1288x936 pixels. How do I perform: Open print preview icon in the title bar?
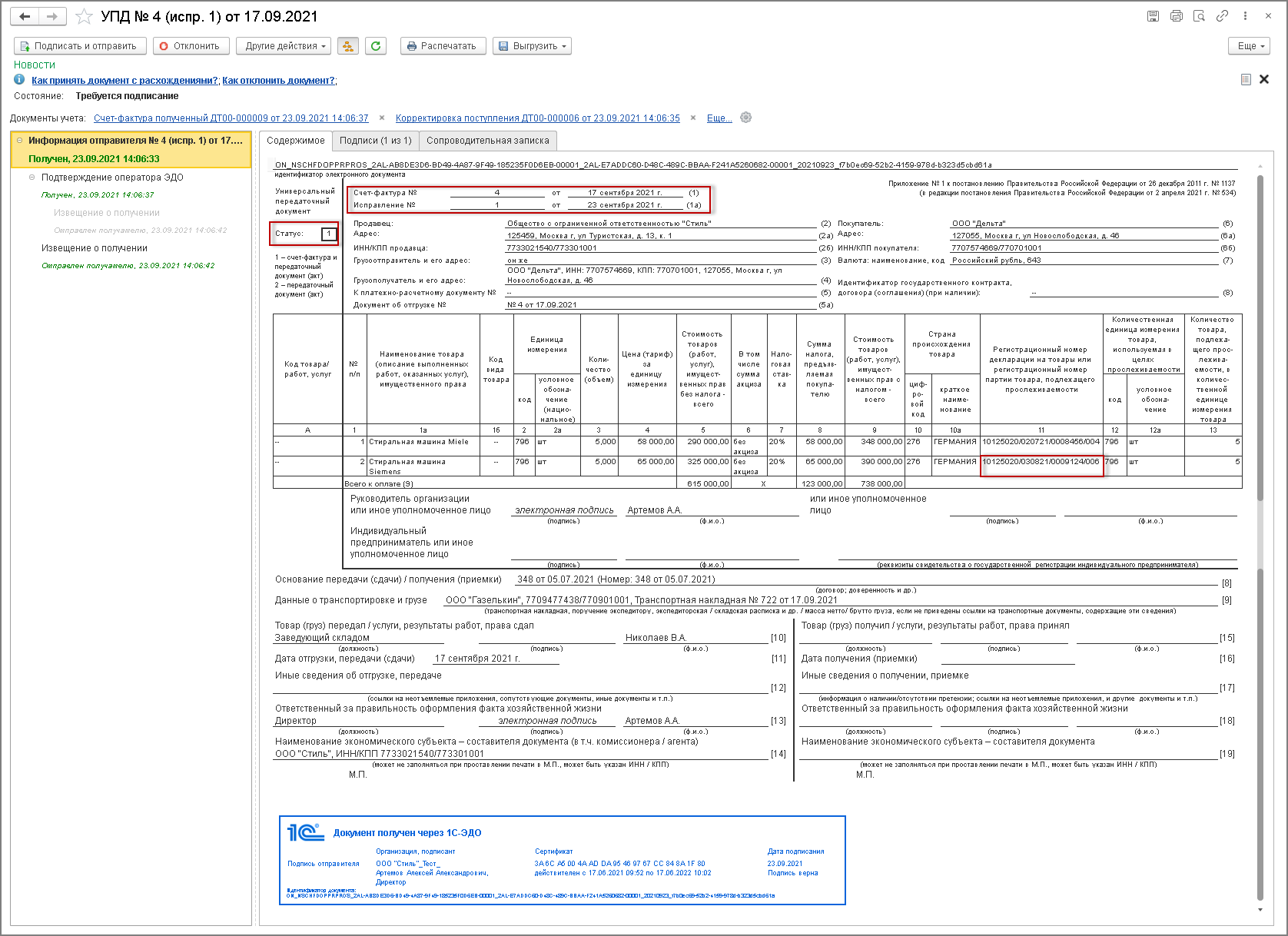point(1199,16)
